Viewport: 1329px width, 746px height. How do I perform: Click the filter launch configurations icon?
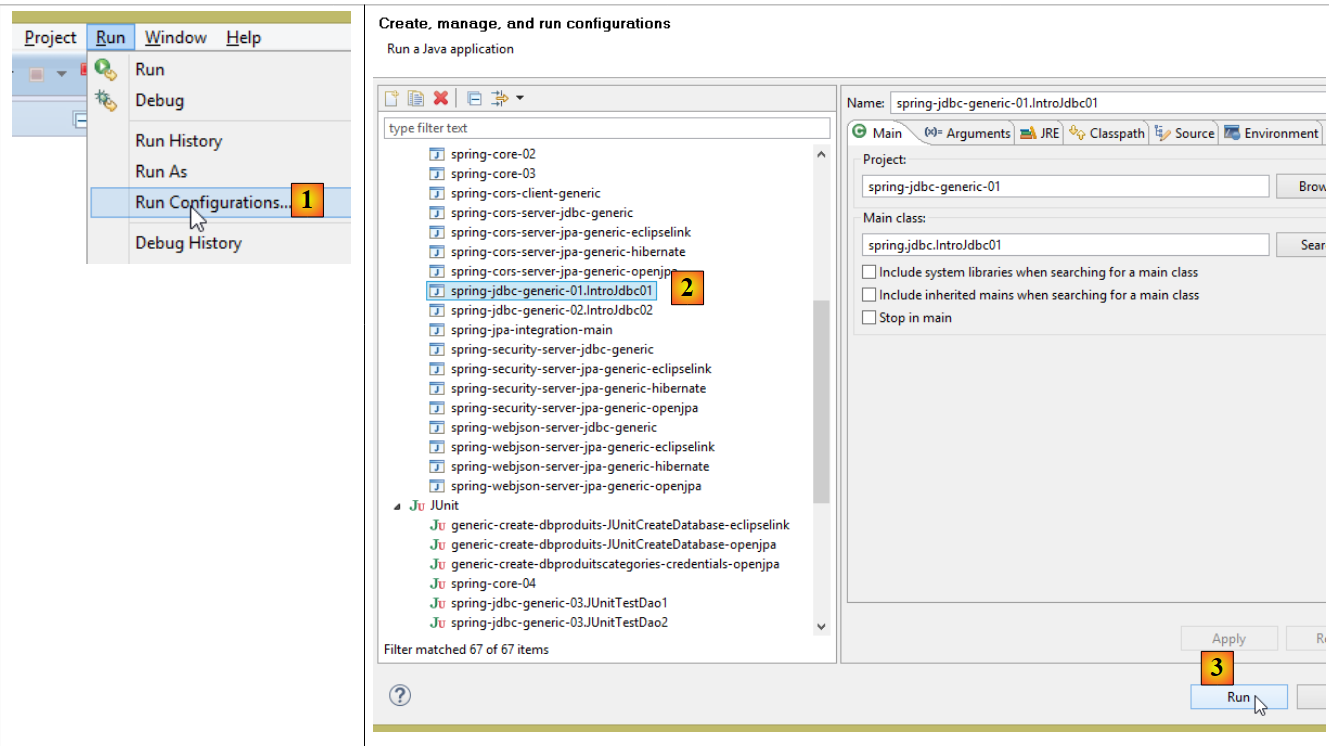point(500,98)
